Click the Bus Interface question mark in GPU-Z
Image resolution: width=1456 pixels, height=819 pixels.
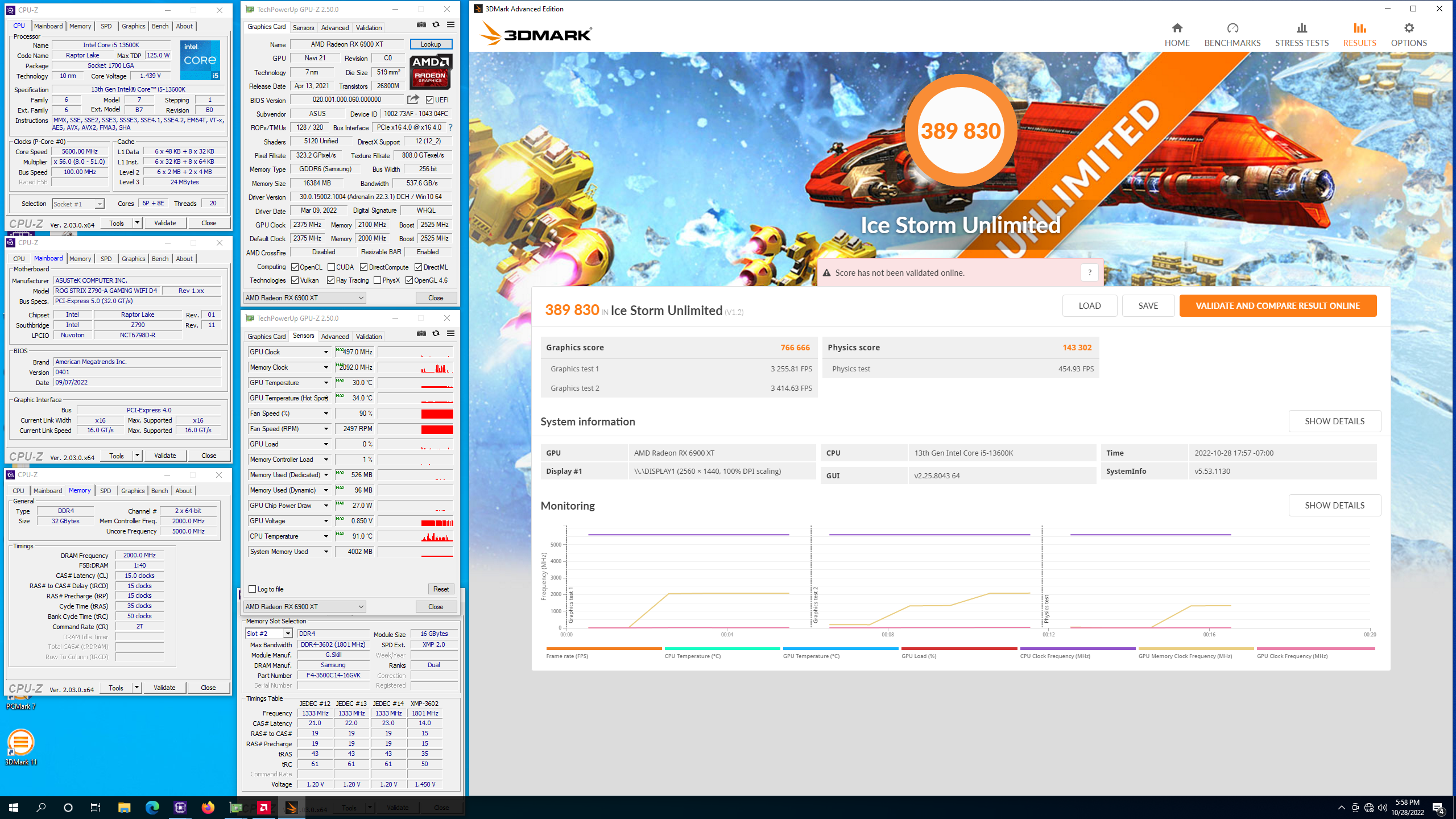pos(450,127)
